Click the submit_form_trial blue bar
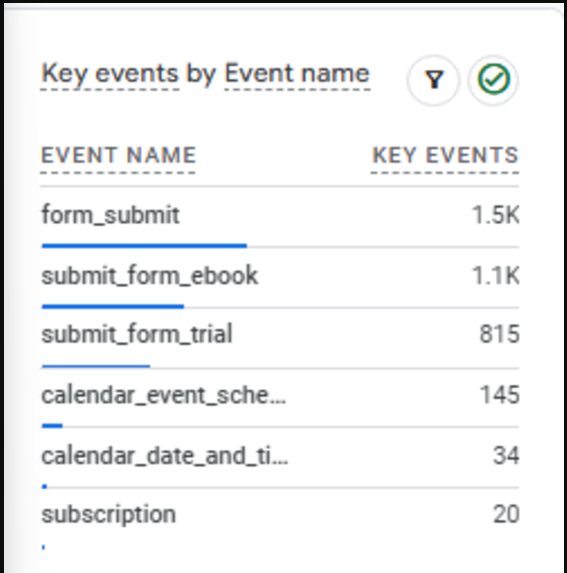The width and height of the screenshot is (567, 573). tap(96, 366)
